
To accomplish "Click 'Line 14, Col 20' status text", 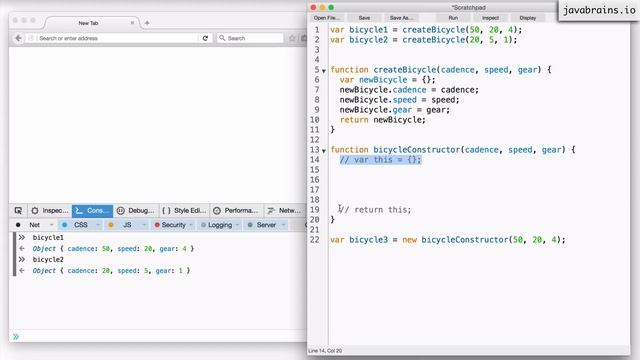I will point(325,351).
